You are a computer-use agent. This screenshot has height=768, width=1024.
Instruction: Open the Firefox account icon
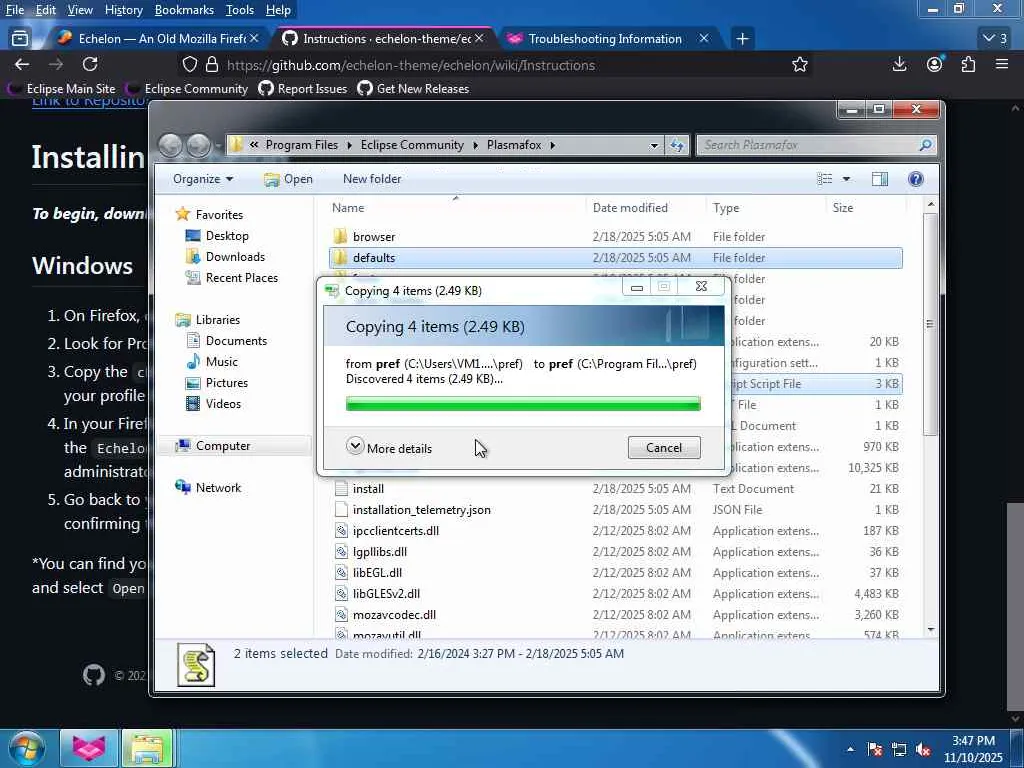point(935,64)
